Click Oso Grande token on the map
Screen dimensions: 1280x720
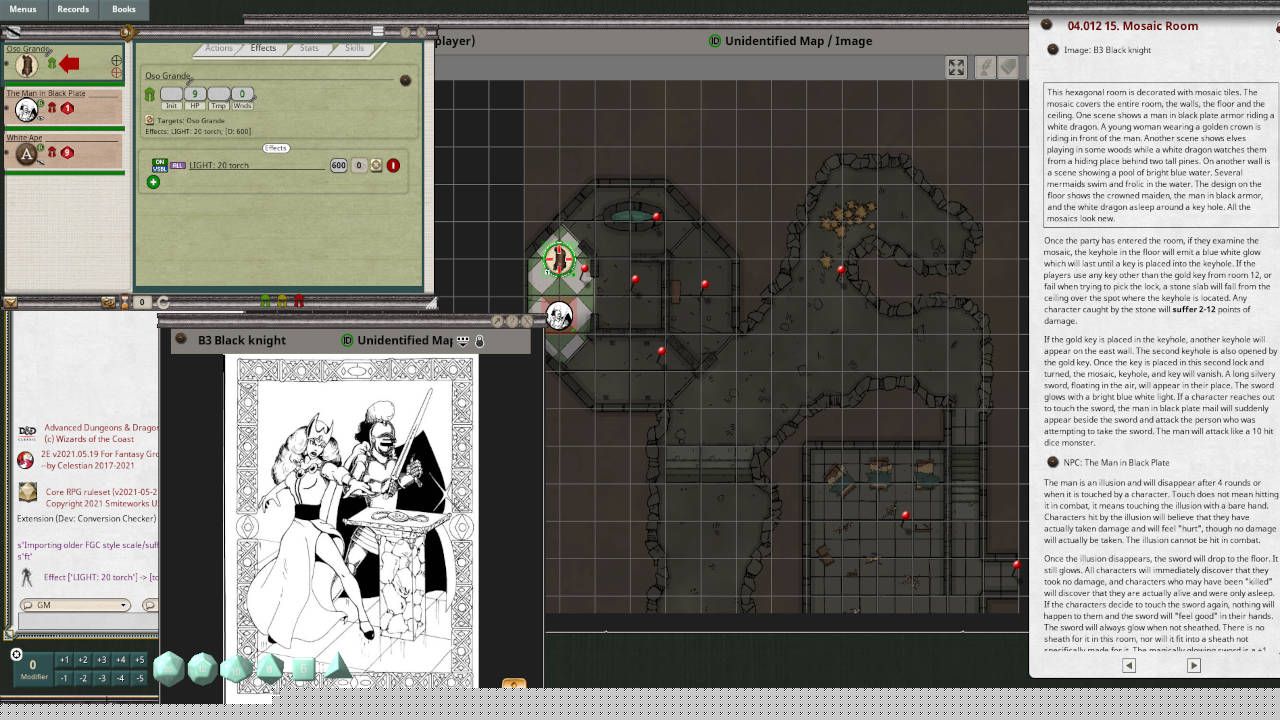pyautogui.click(x=559, y=260)
